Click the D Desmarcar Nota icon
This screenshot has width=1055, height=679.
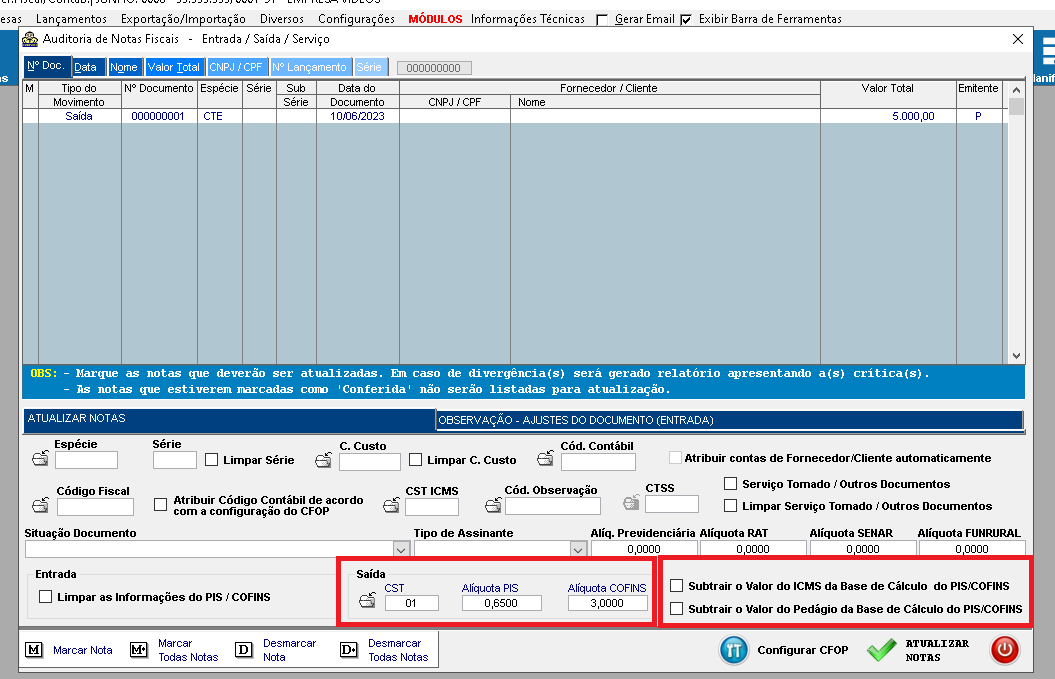point(244,650)
